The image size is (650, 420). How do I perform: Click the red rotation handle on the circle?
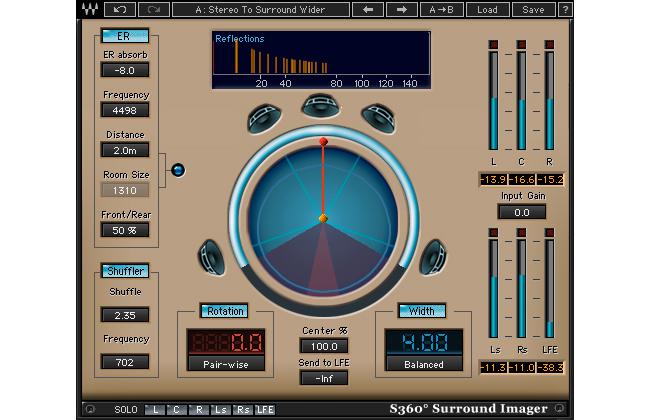click(x=322, y=142)
